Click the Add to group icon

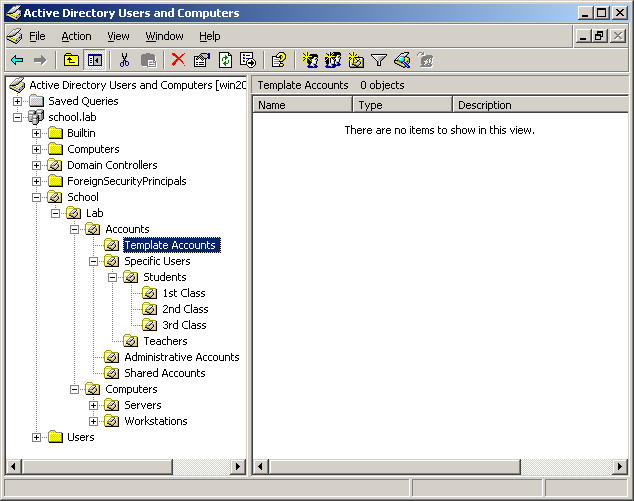click(x=425, y=60)
